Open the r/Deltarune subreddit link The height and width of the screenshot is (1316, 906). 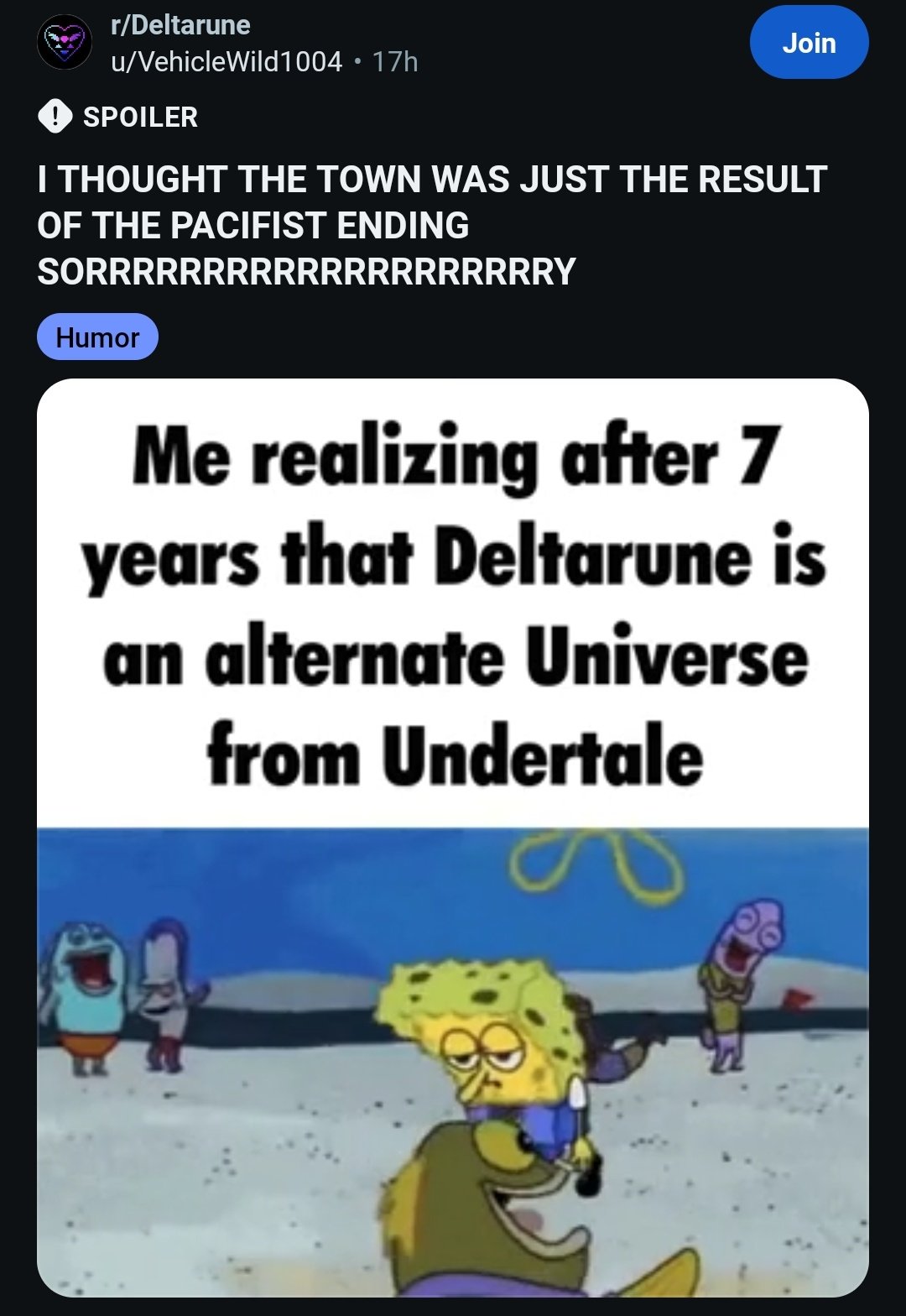[x=181, y=25]
